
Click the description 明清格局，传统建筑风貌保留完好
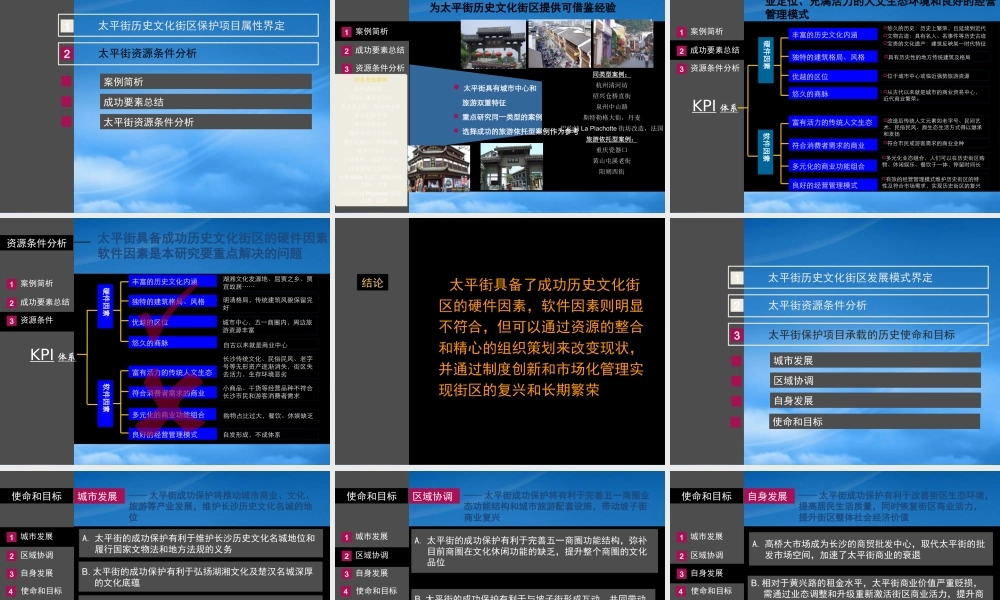coord(267,303)
